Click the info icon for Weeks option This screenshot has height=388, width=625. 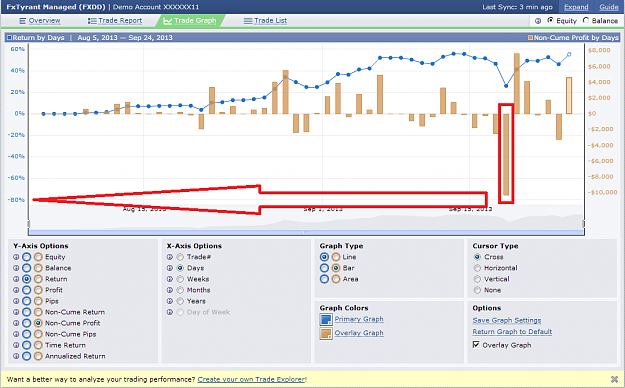[x=170, y=279]
